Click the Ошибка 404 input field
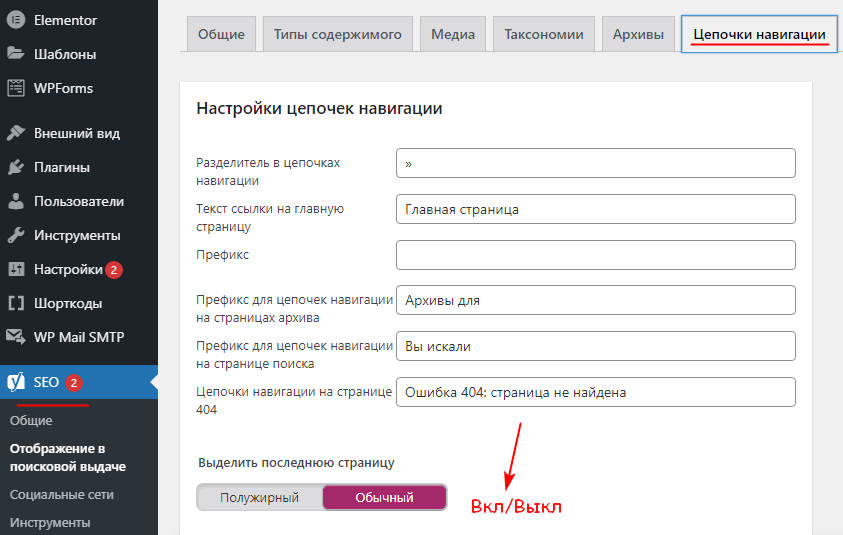 pyautogui.click(x=596, y=392)
